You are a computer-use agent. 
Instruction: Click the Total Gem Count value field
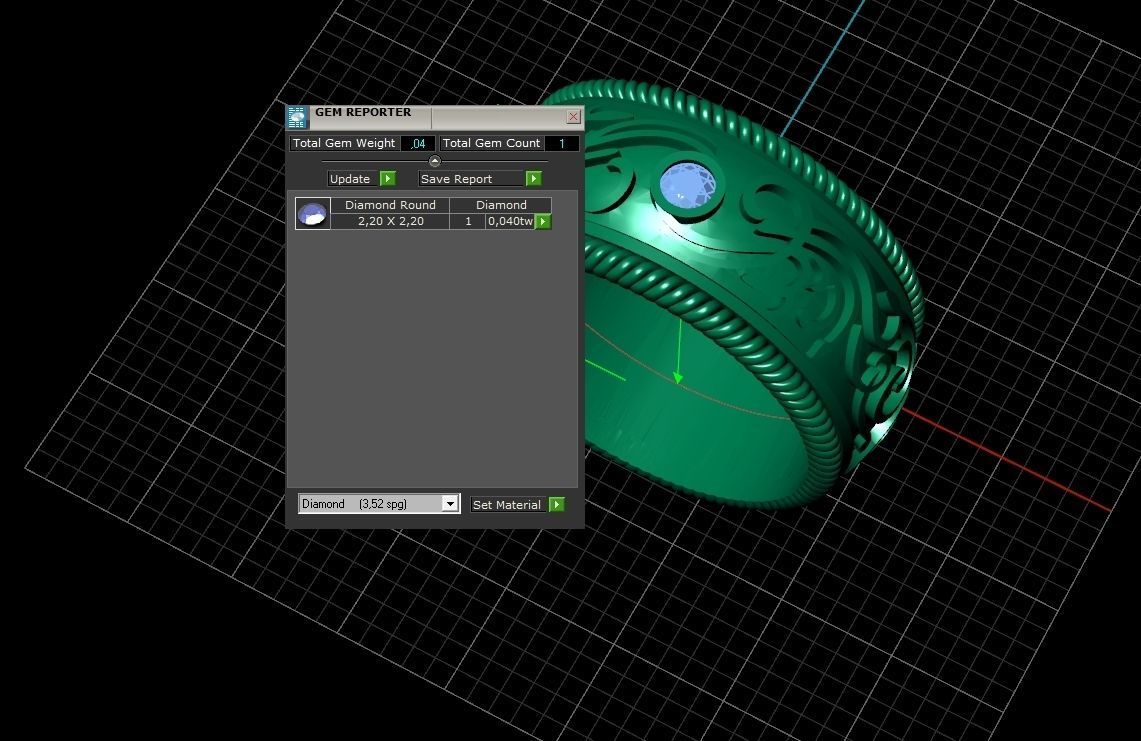click(x=561, y=143)
